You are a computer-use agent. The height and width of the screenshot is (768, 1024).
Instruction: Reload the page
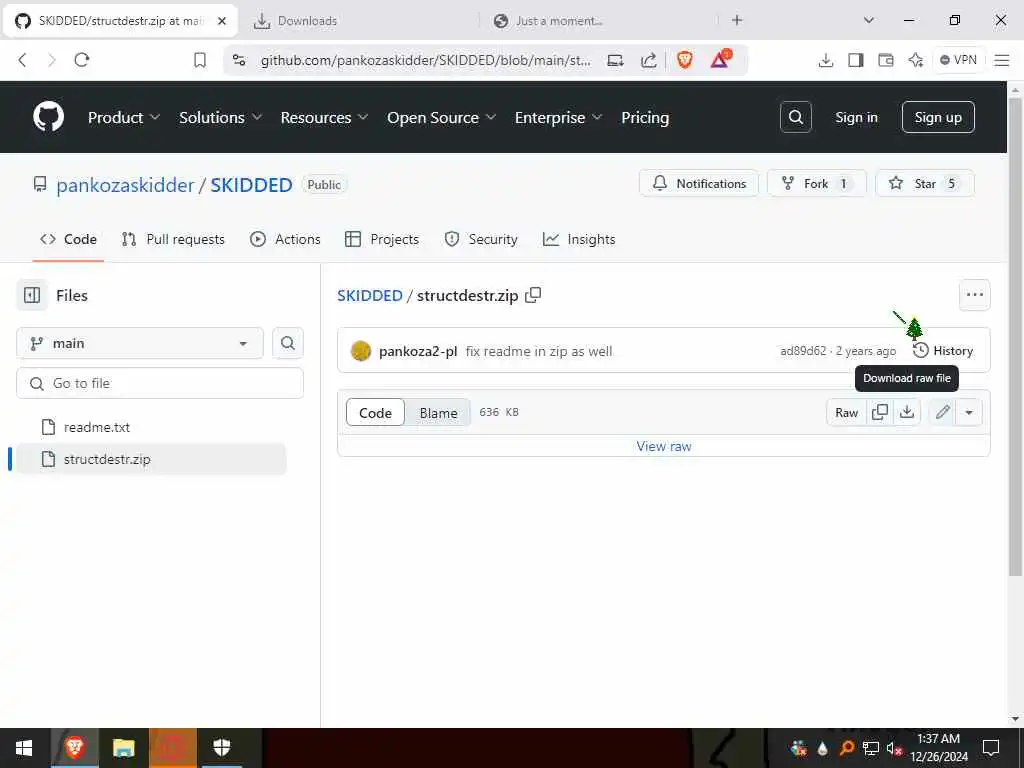click(82, 60)
